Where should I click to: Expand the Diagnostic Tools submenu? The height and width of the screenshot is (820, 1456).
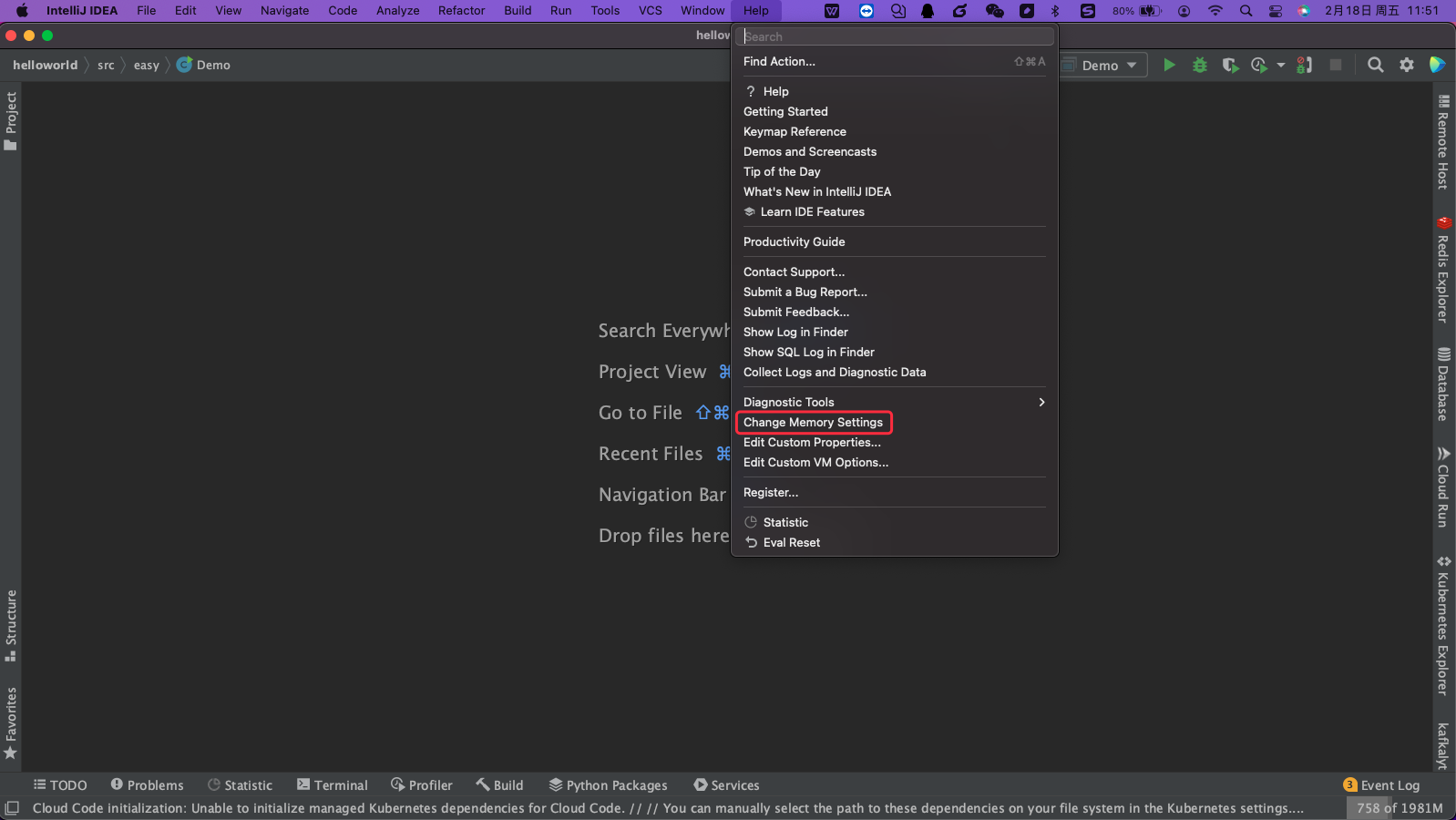coord(894,402)
